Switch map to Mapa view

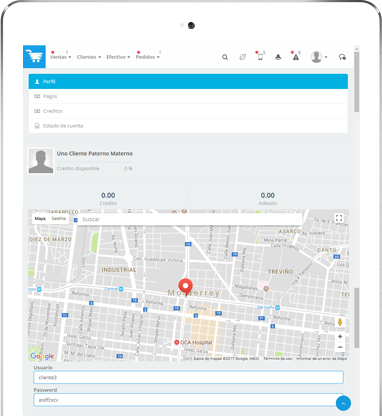click(40, 219)
